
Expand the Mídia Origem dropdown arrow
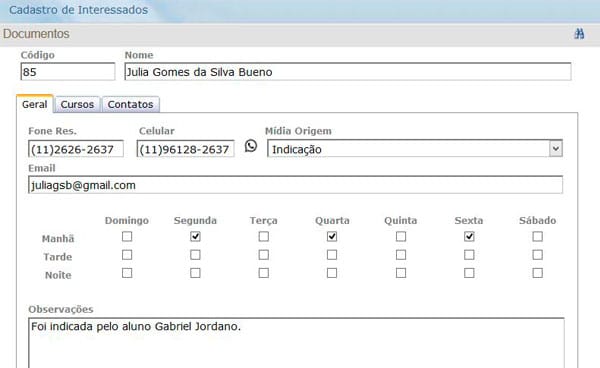556,148
